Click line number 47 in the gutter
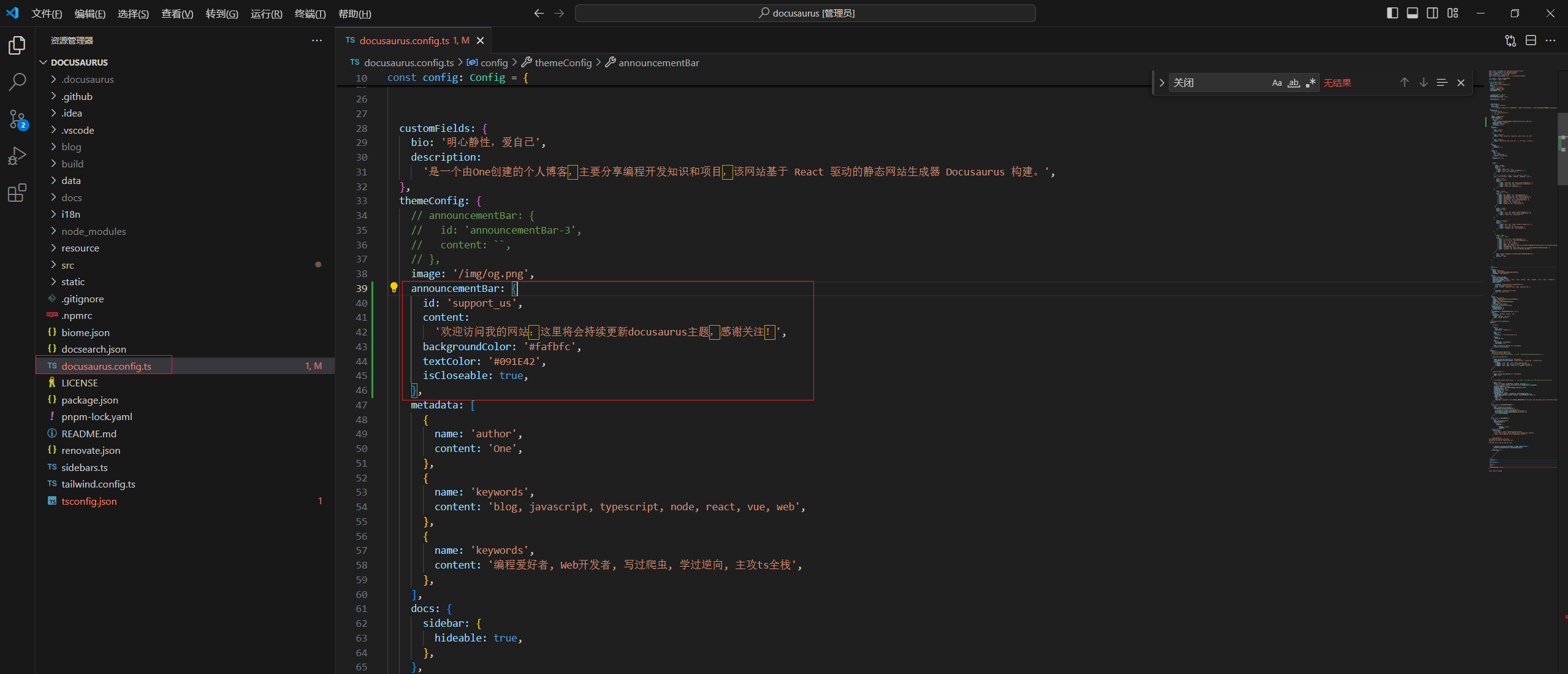Screen dimensions: 1568x674 pos(362,405)
